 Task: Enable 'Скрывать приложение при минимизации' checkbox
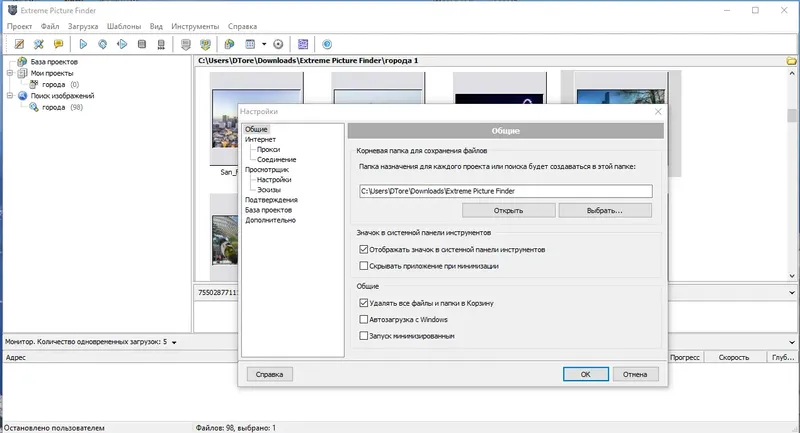363,266
